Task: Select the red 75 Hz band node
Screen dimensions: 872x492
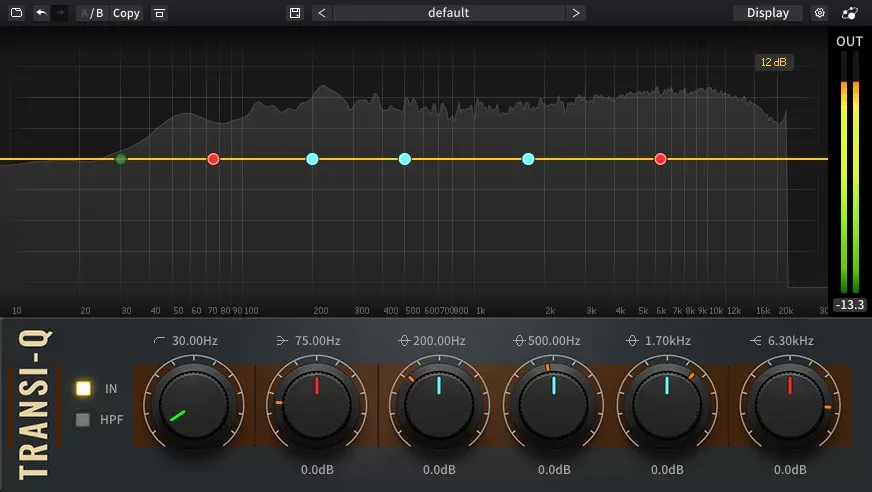Action: [213, 159]
